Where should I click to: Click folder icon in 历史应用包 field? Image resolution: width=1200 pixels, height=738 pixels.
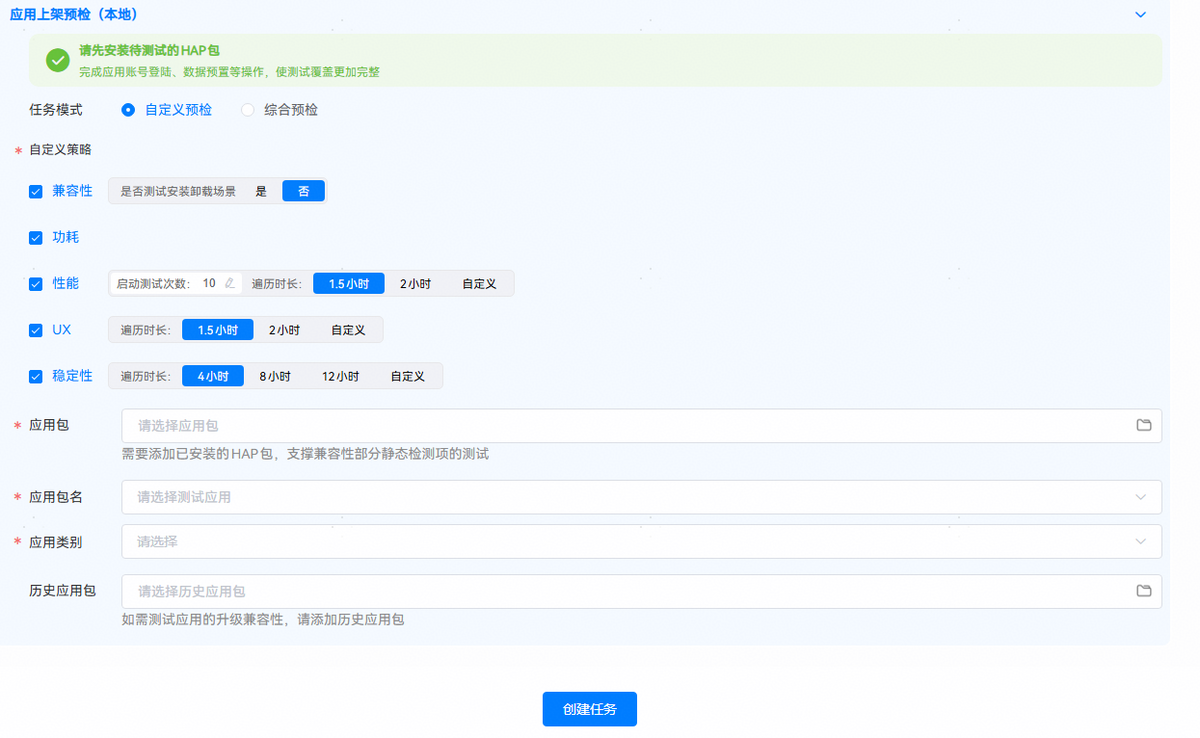click(1144, 591)
